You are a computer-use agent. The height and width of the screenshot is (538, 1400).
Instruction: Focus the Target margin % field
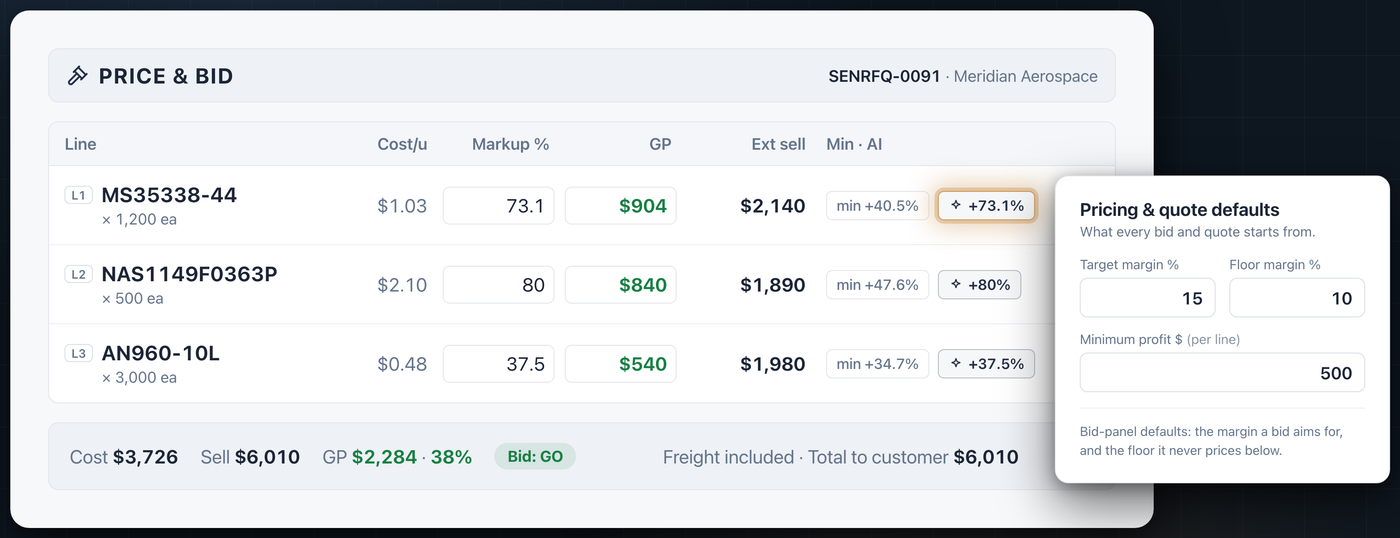[1148, 298]
